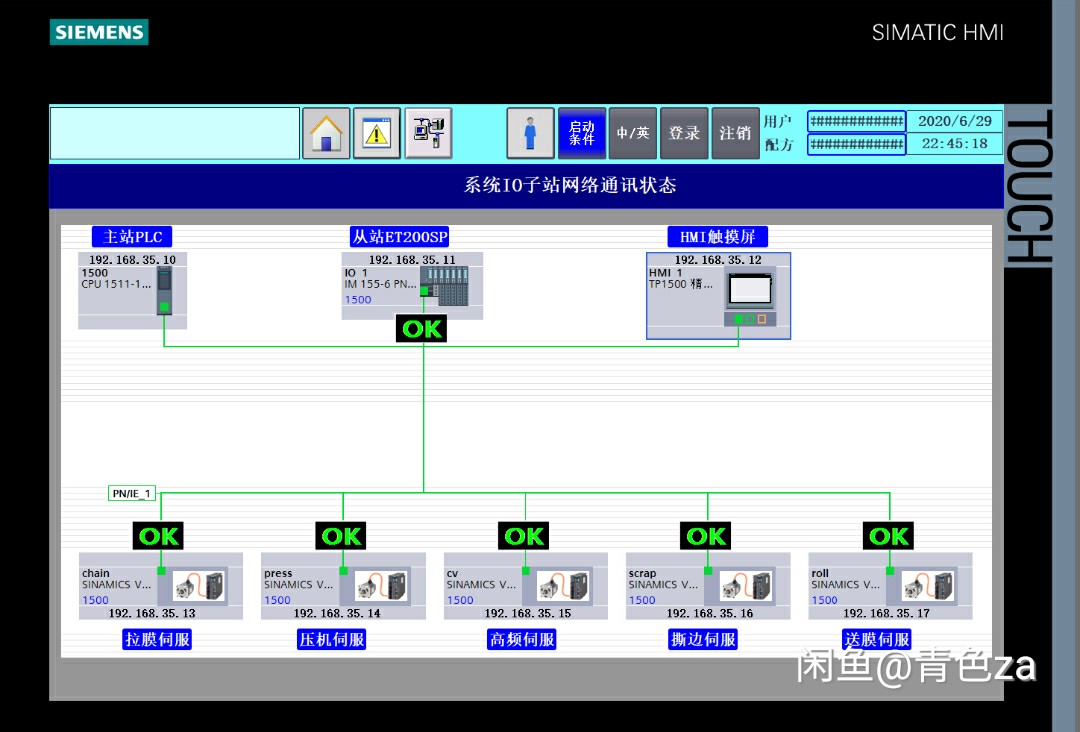Click IP address 192.168.35.13
Viewport: 1080px width, 732px height.
point(152,613)
